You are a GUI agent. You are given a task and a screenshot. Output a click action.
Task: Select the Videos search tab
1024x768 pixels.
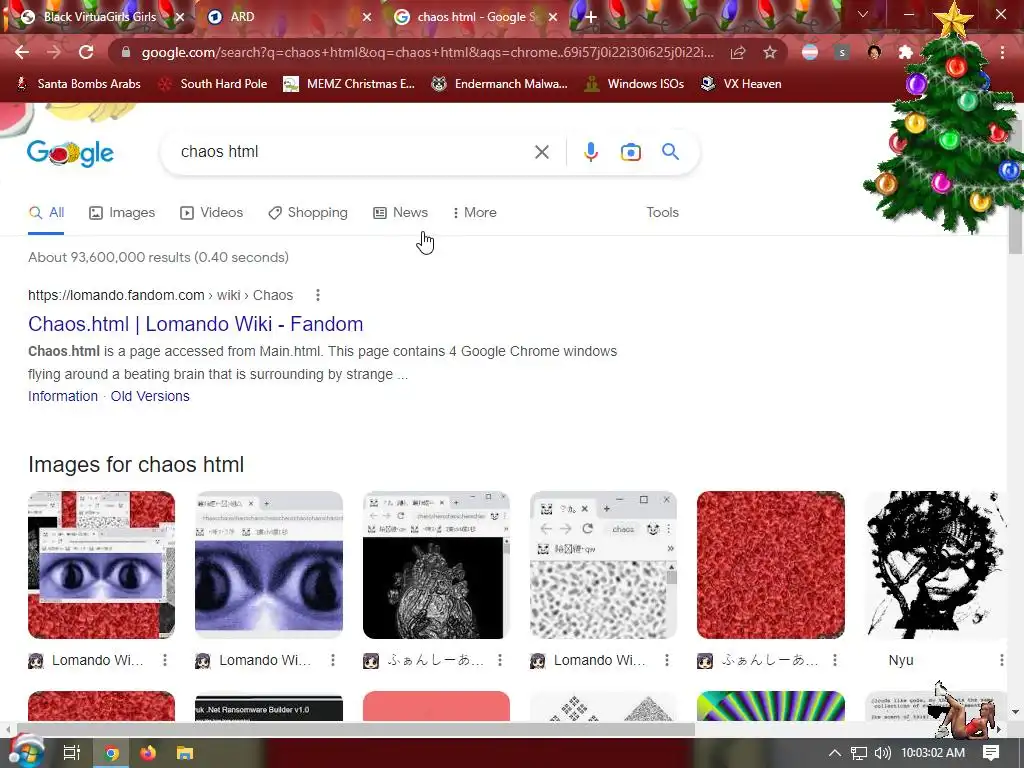pyautogui.click(x=212, y=212)
